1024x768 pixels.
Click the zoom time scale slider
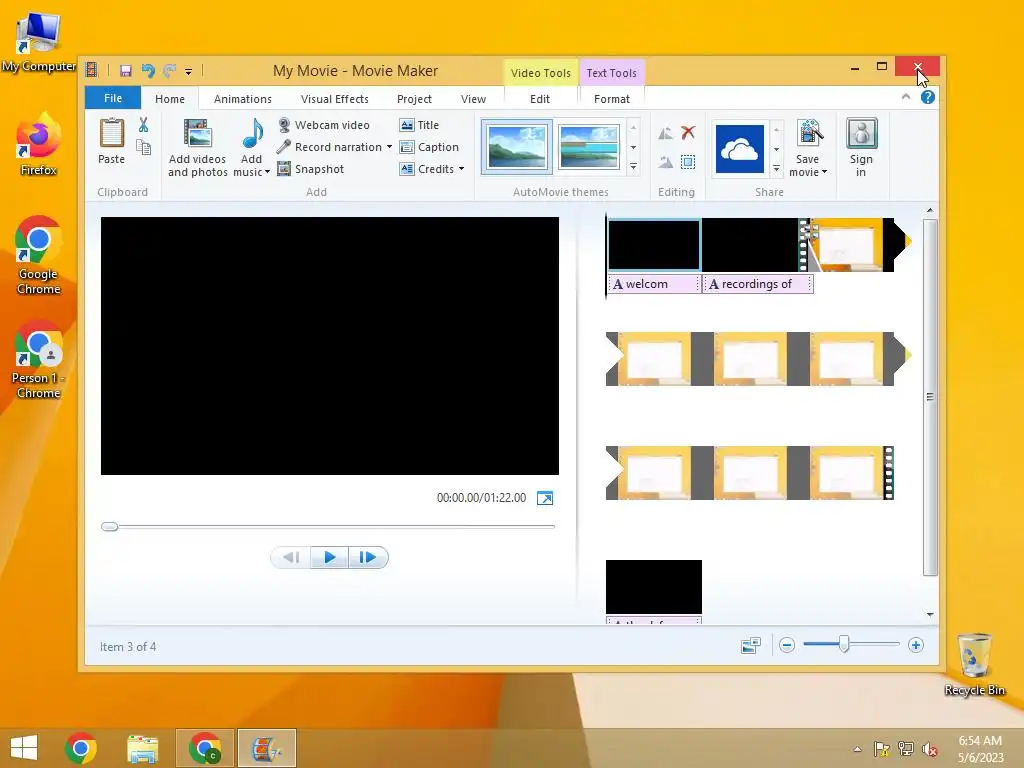tap(844, 645)
